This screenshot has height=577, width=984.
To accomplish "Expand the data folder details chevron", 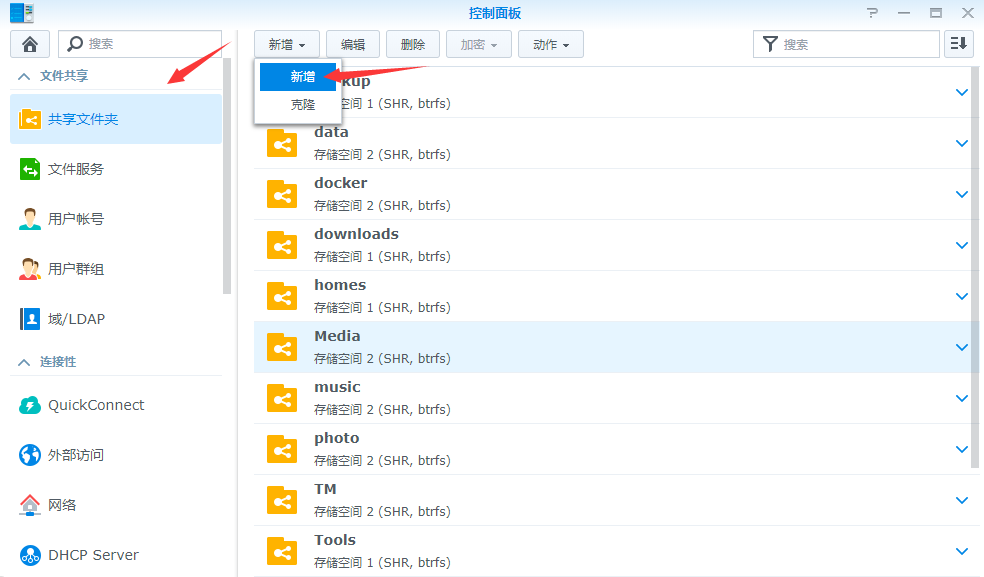I will tap(961, 144).
